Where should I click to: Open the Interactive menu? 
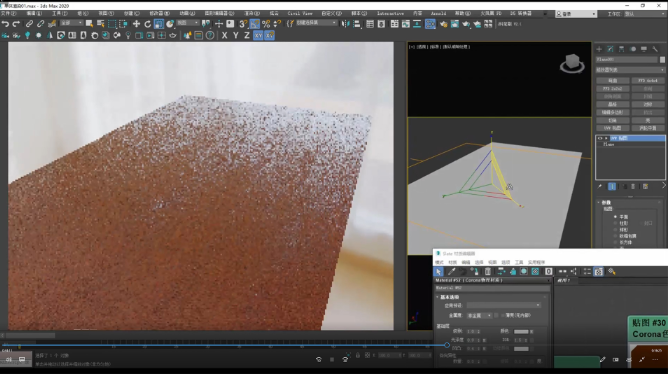click(x=390, y=14)
